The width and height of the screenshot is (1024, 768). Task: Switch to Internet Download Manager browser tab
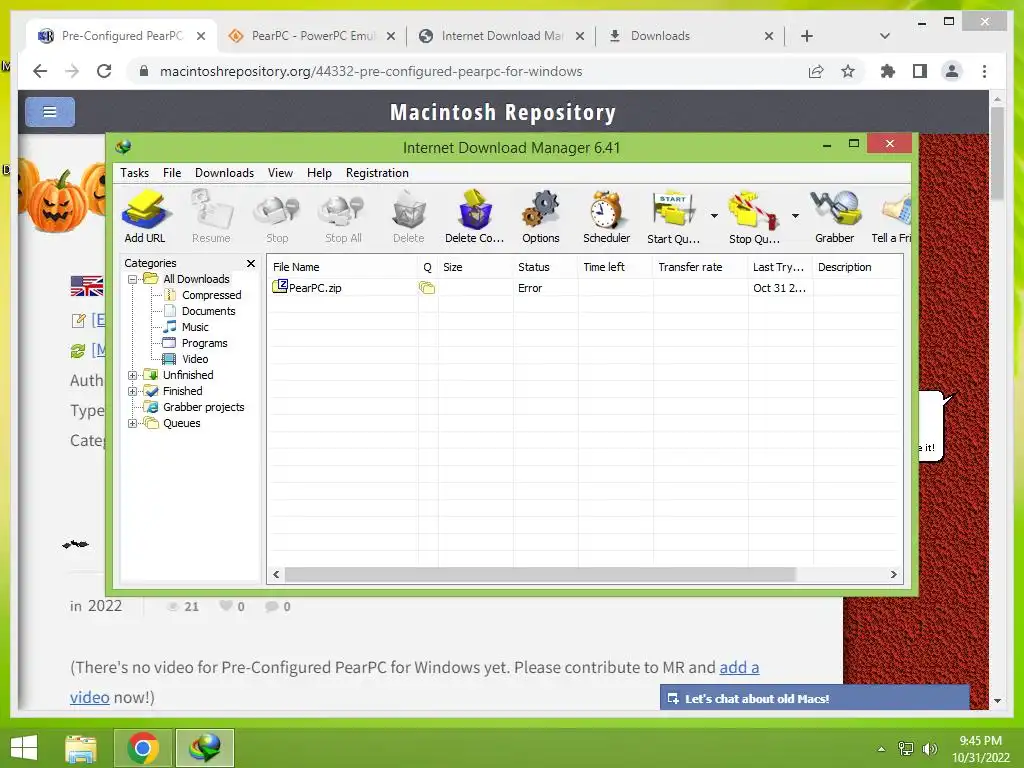(x=500, y=36)
